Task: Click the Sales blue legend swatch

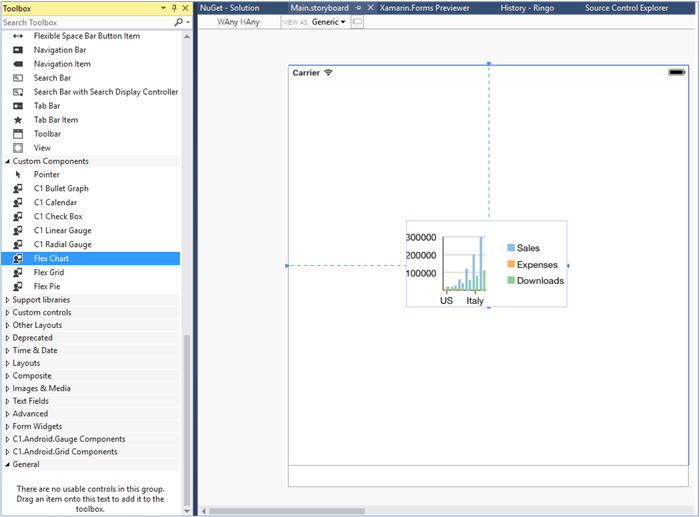Action: tap(511, 247)
